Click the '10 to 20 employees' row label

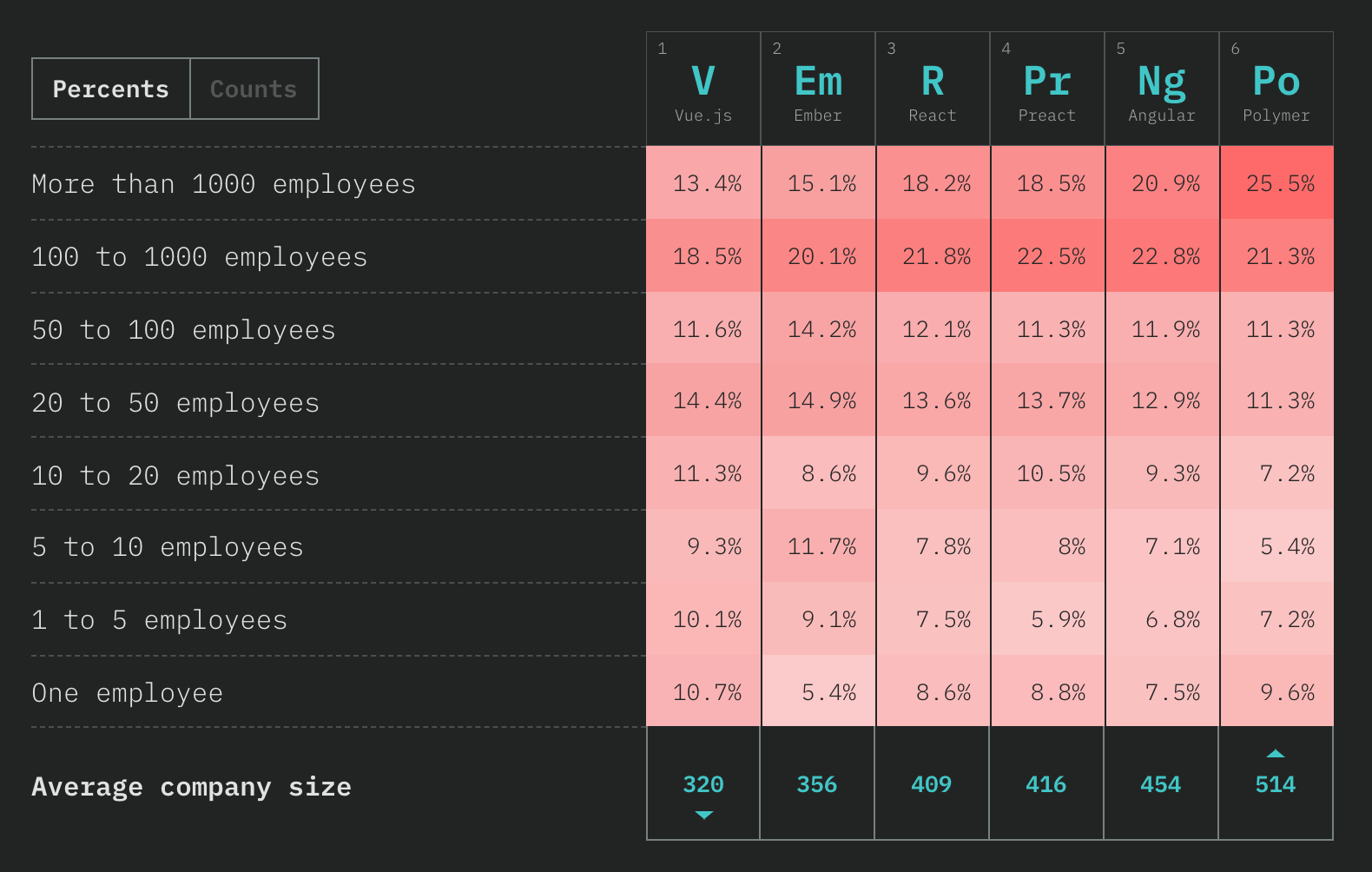point(176,476)
